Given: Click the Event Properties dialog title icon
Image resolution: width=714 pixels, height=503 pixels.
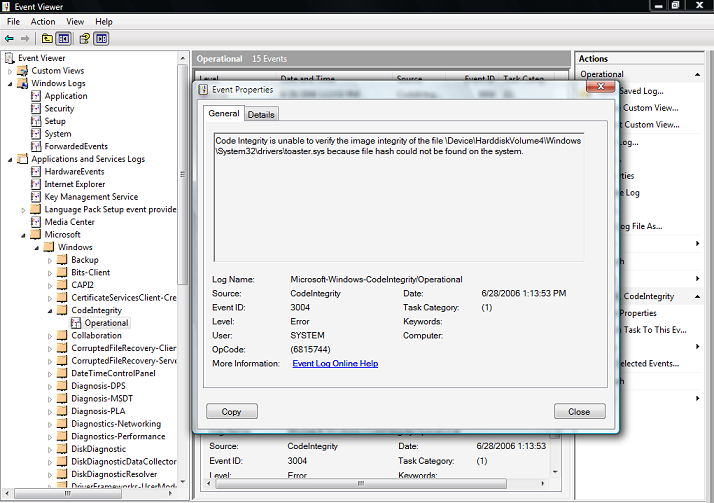Looking at the screenshot, I should coord(204,90).
